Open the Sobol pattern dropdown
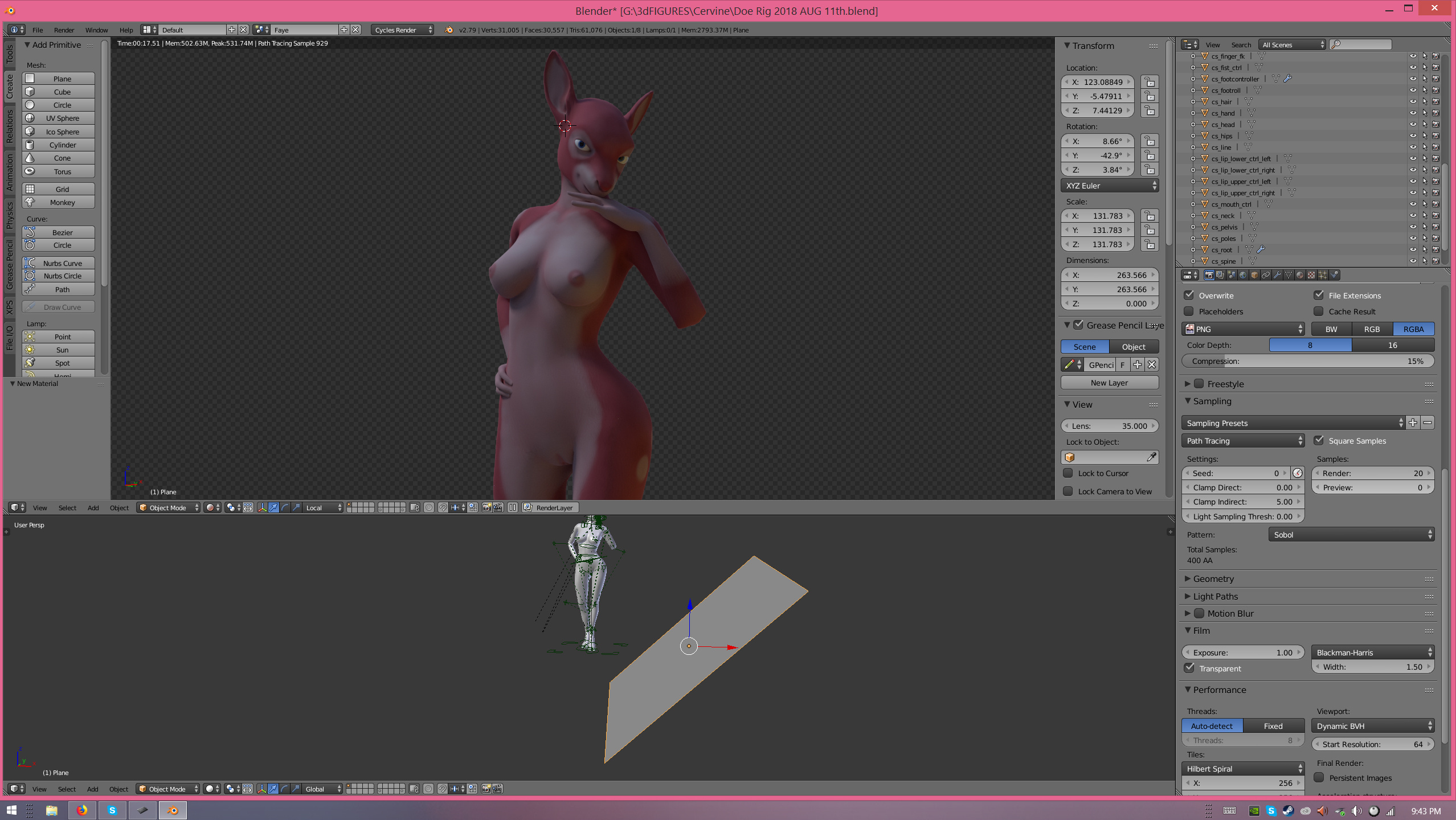The width and height of the screenshot is (1456, 820). [1351, 535]
